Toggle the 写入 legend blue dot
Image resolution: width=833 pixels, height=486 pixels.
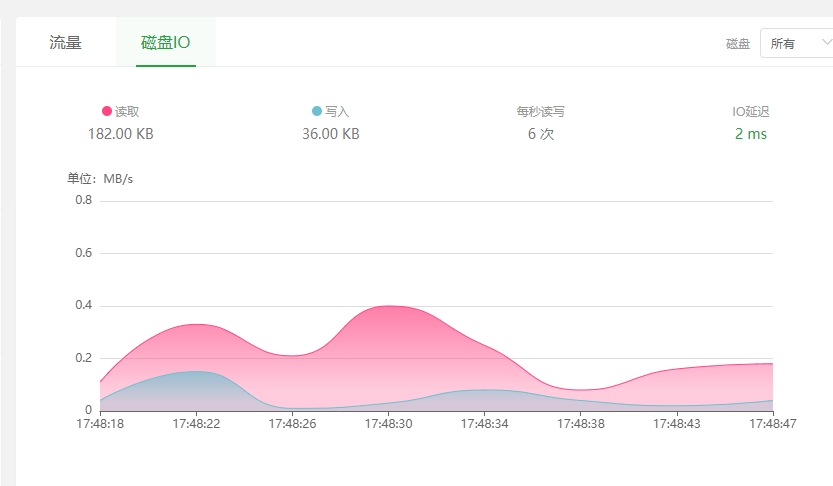pos(317,111)
